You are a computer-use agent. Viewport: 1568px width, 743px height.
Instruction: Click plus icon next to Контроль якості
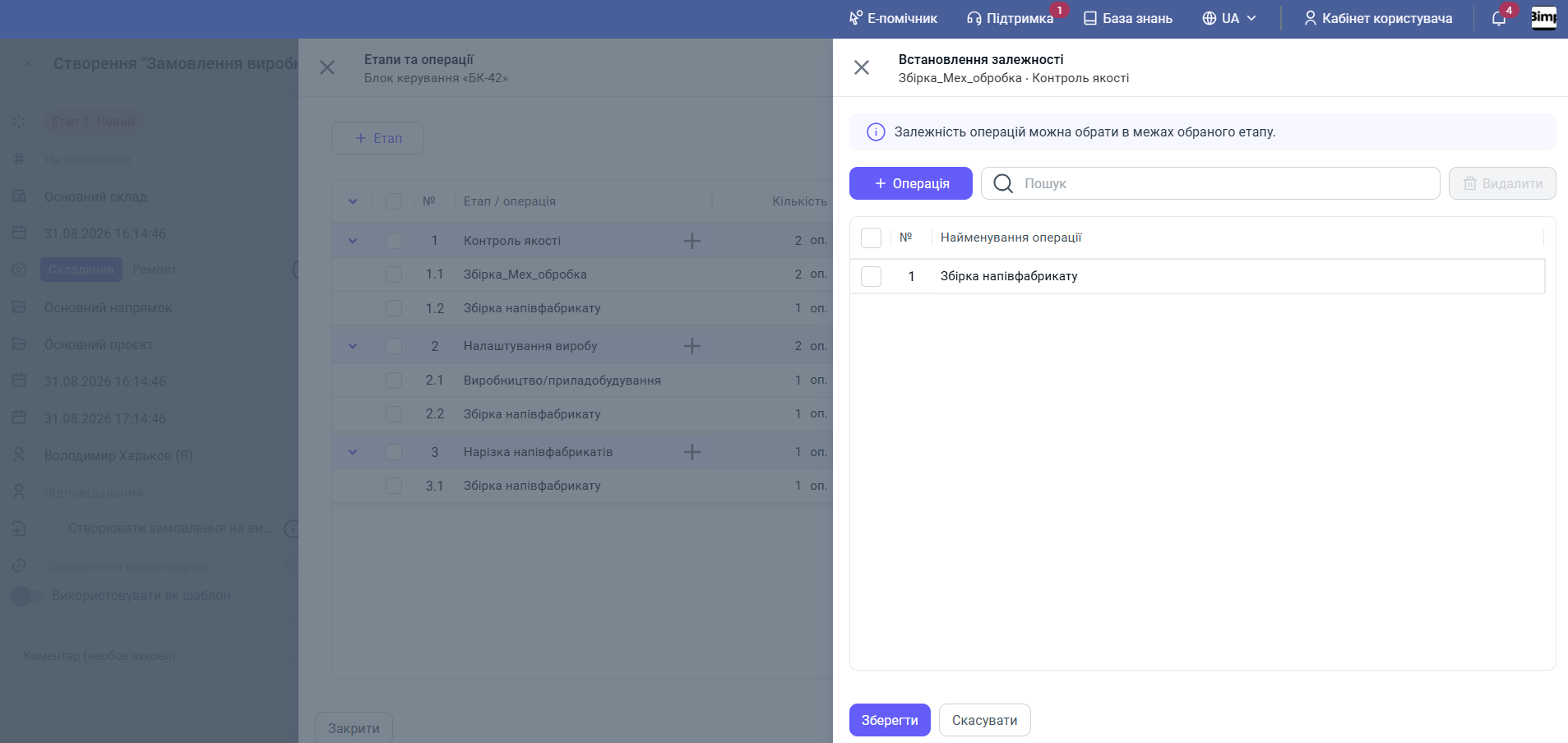pyautogui.click(x=692, y=240)
